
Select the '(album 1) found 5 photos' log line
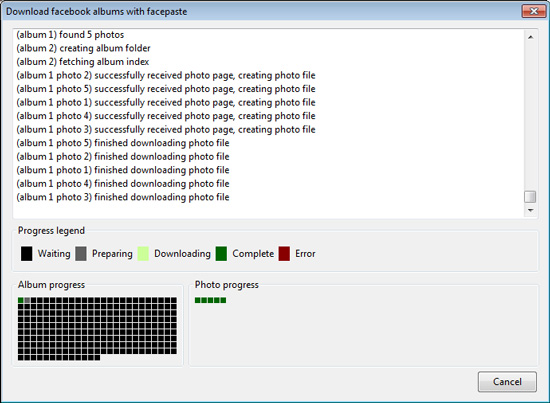point(70,35)
